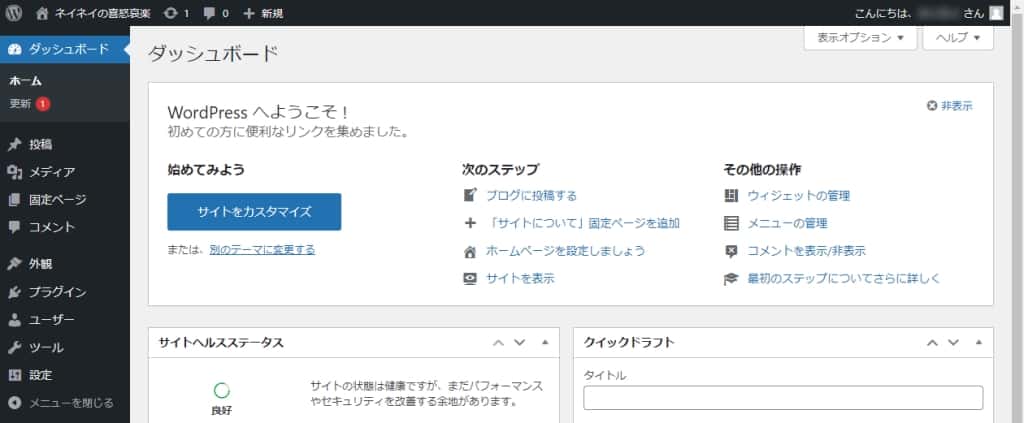Click plus icon beside 固定ページを追加
1024x423 pixels.
pyautogui.click(x=470, y=223)
